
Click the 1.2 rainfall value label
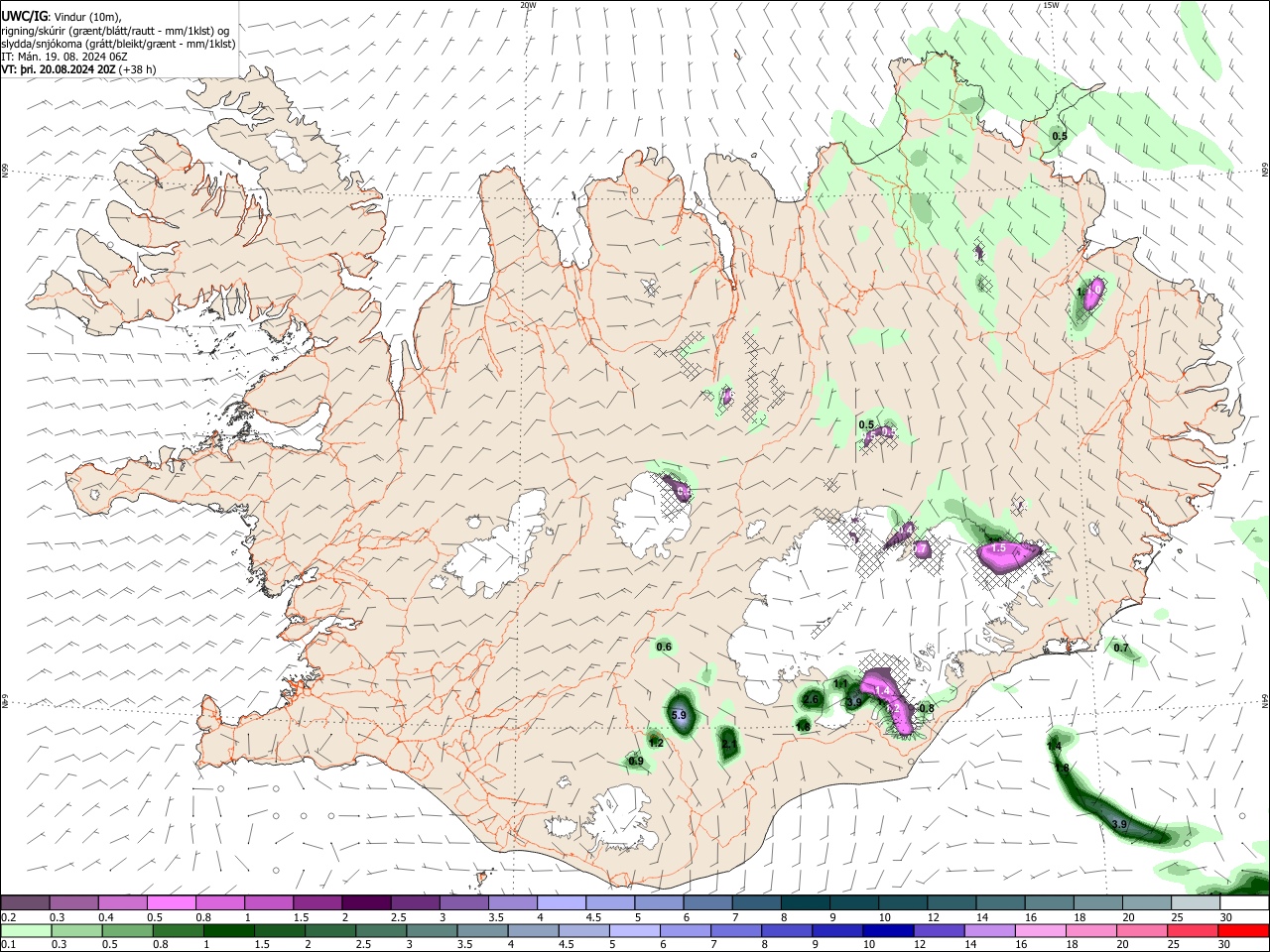[x=656, y=743]
